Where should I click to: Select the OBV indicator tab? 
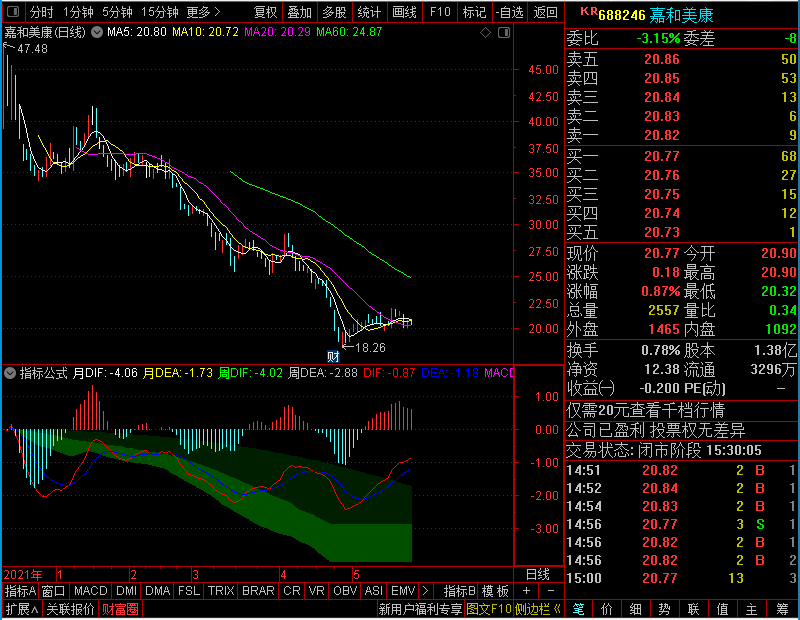click(x=345, y=591)
